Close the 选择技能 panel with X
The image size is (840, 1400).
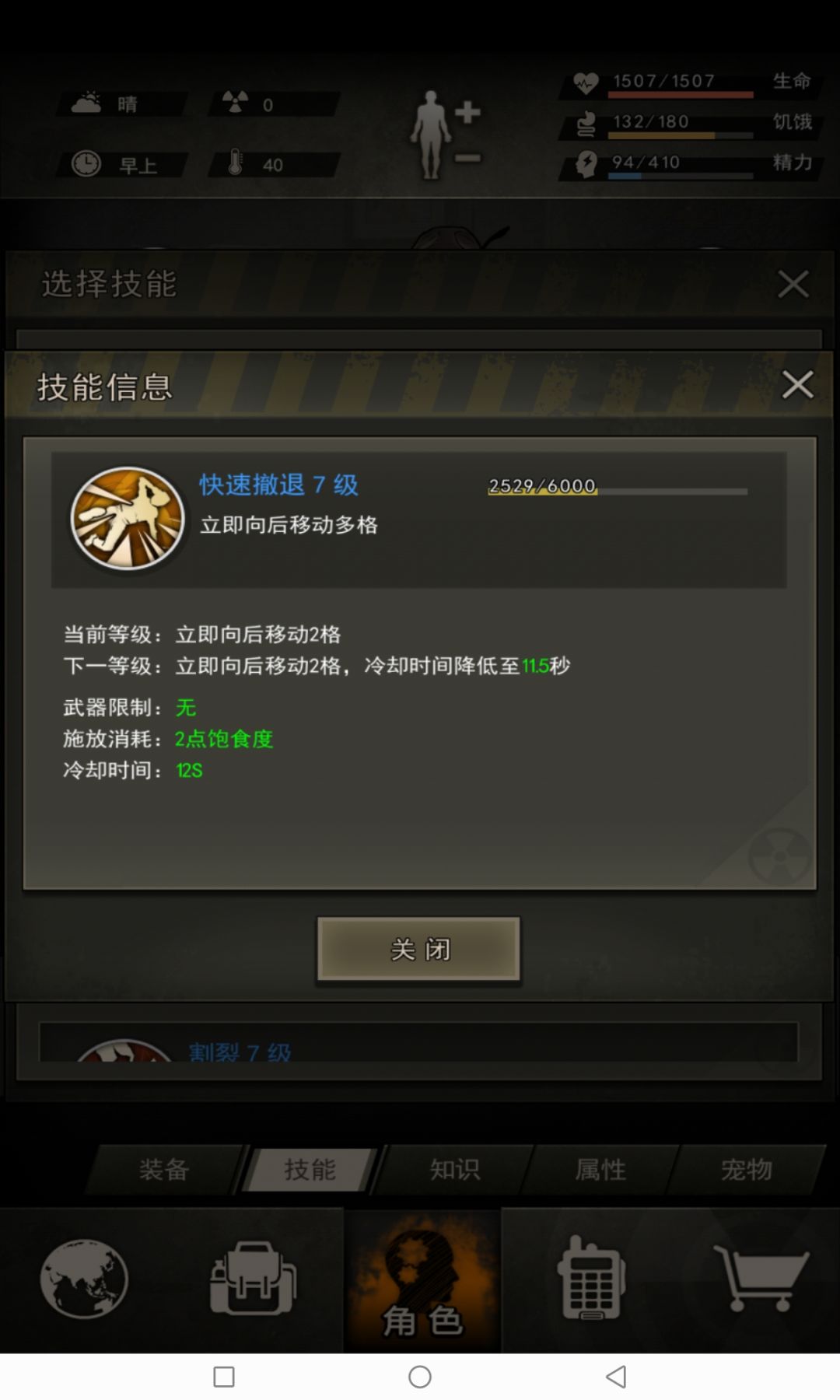(793, 284)
